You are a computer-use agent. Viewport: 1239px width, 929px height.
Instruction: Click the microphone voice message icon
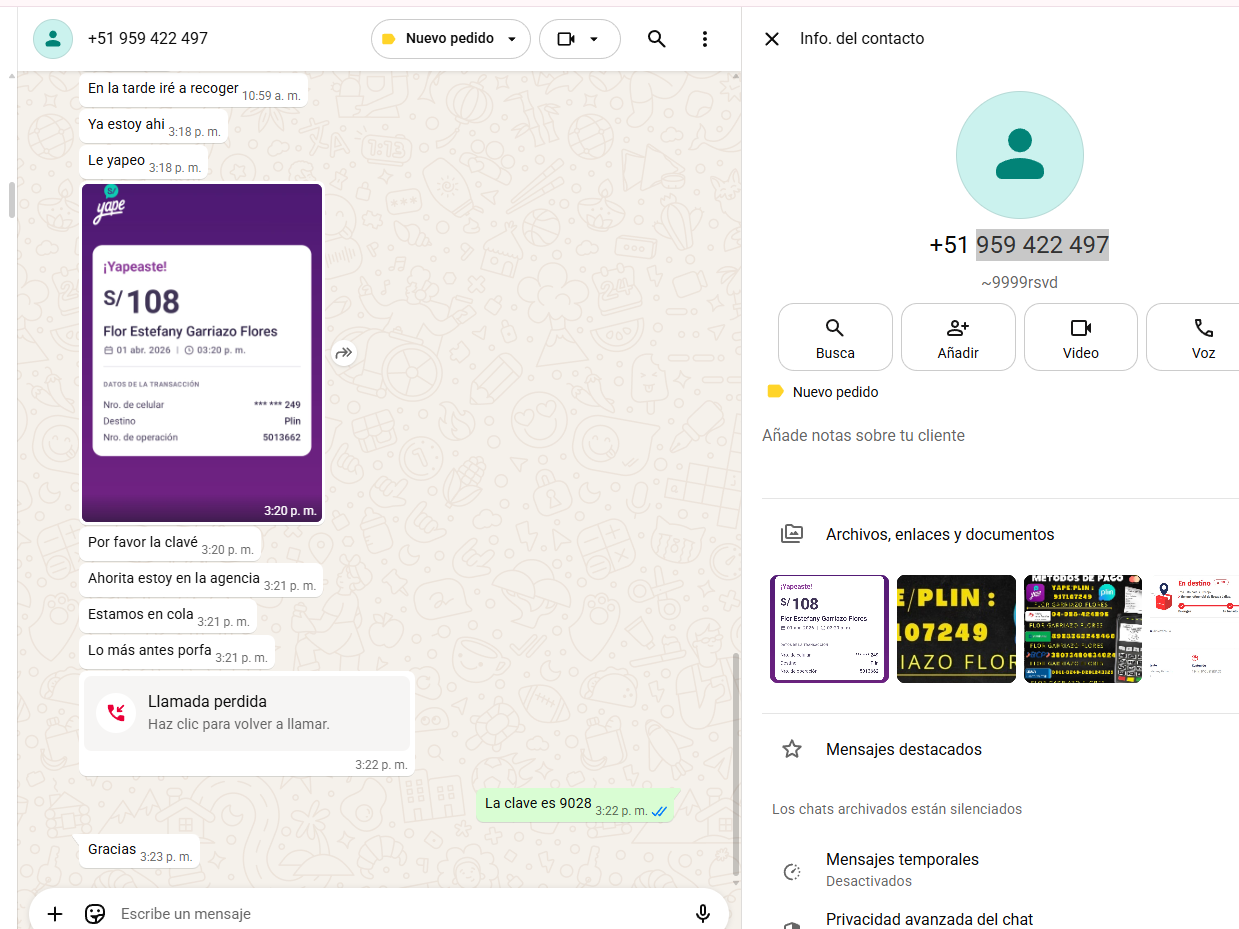pos(703,913)
